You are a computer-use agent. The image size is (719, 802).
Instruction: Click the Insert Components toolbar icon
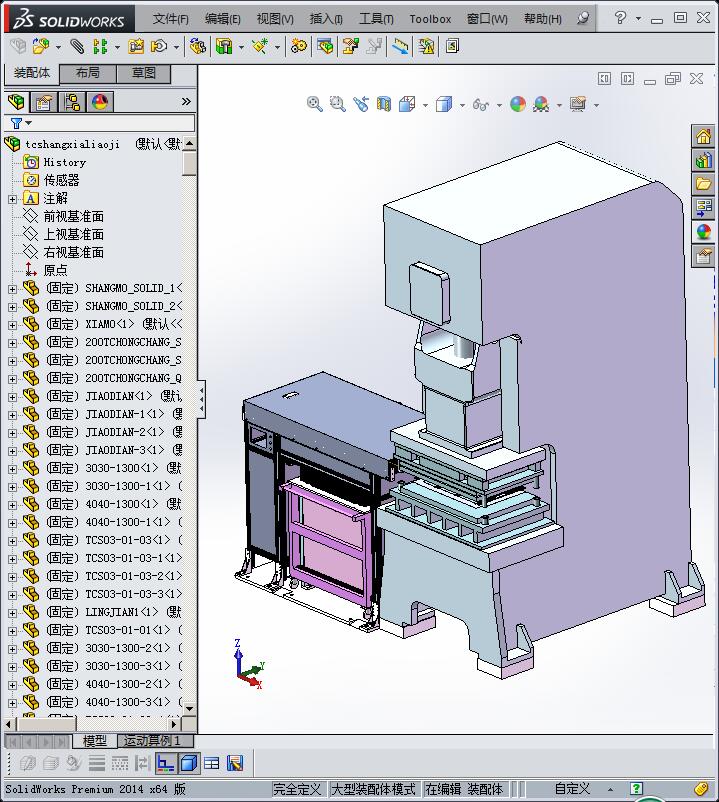coord(40,47)
